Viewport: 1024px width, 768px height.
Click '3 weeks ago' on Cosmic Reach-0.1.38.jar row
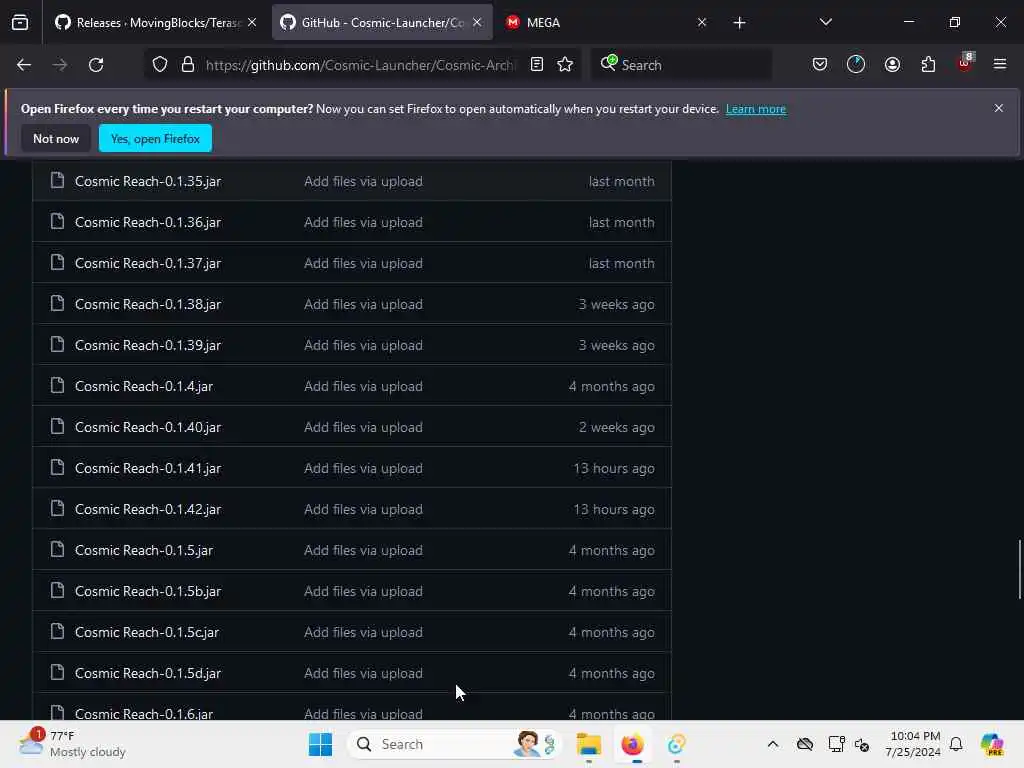click(x=616, y=304)
